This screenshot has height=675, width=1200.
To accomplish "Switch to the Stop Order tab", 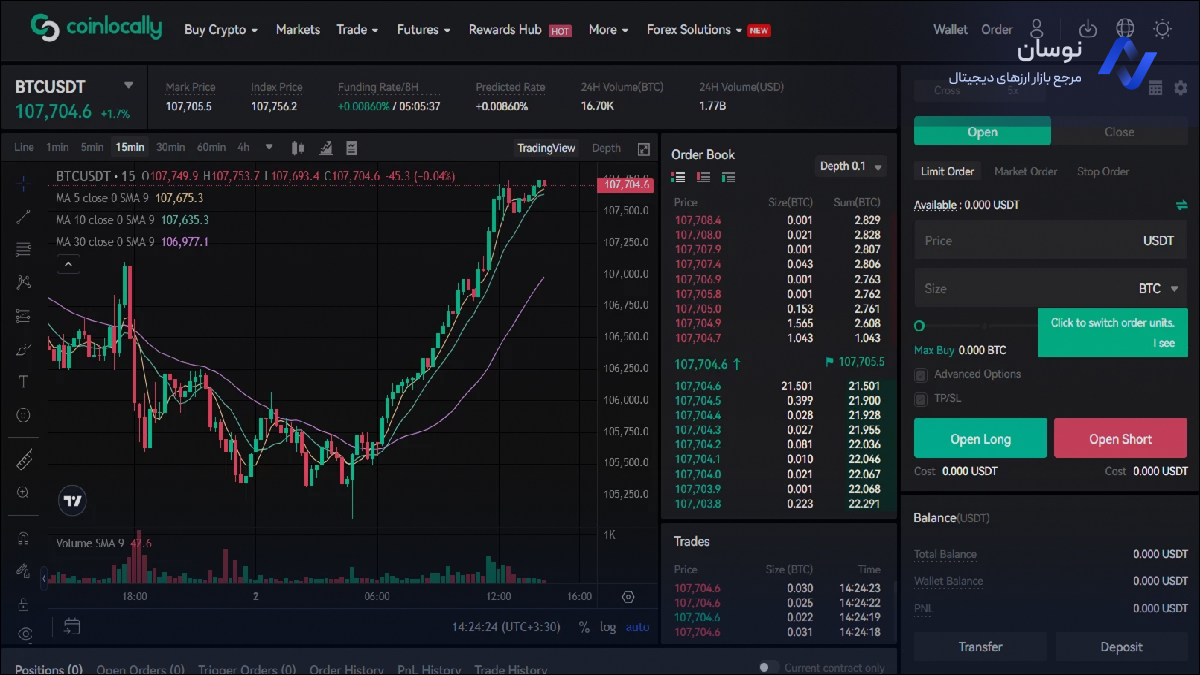I will click(1103, 171).
